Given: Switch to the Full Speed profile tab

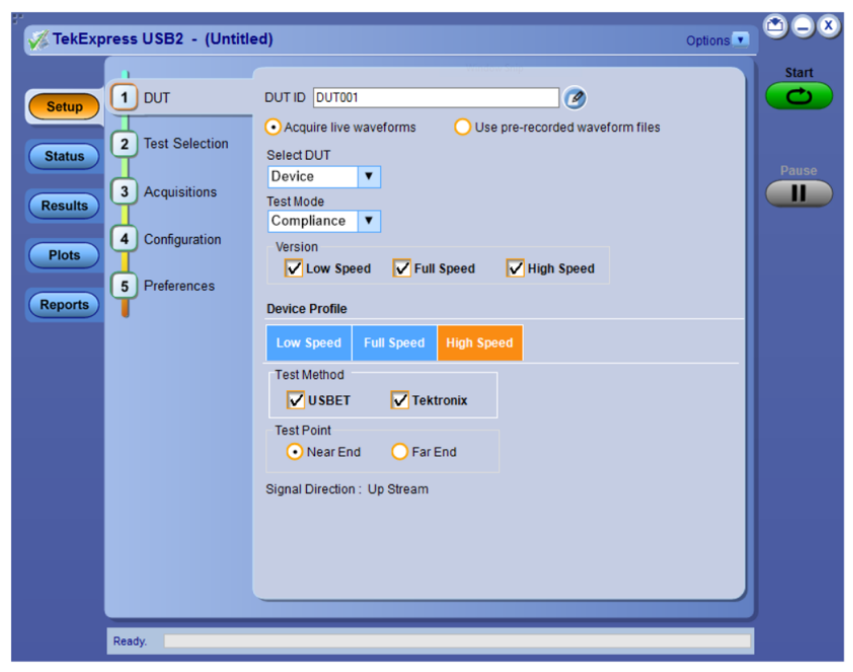Looking at the screenshot, I should 394,343.
